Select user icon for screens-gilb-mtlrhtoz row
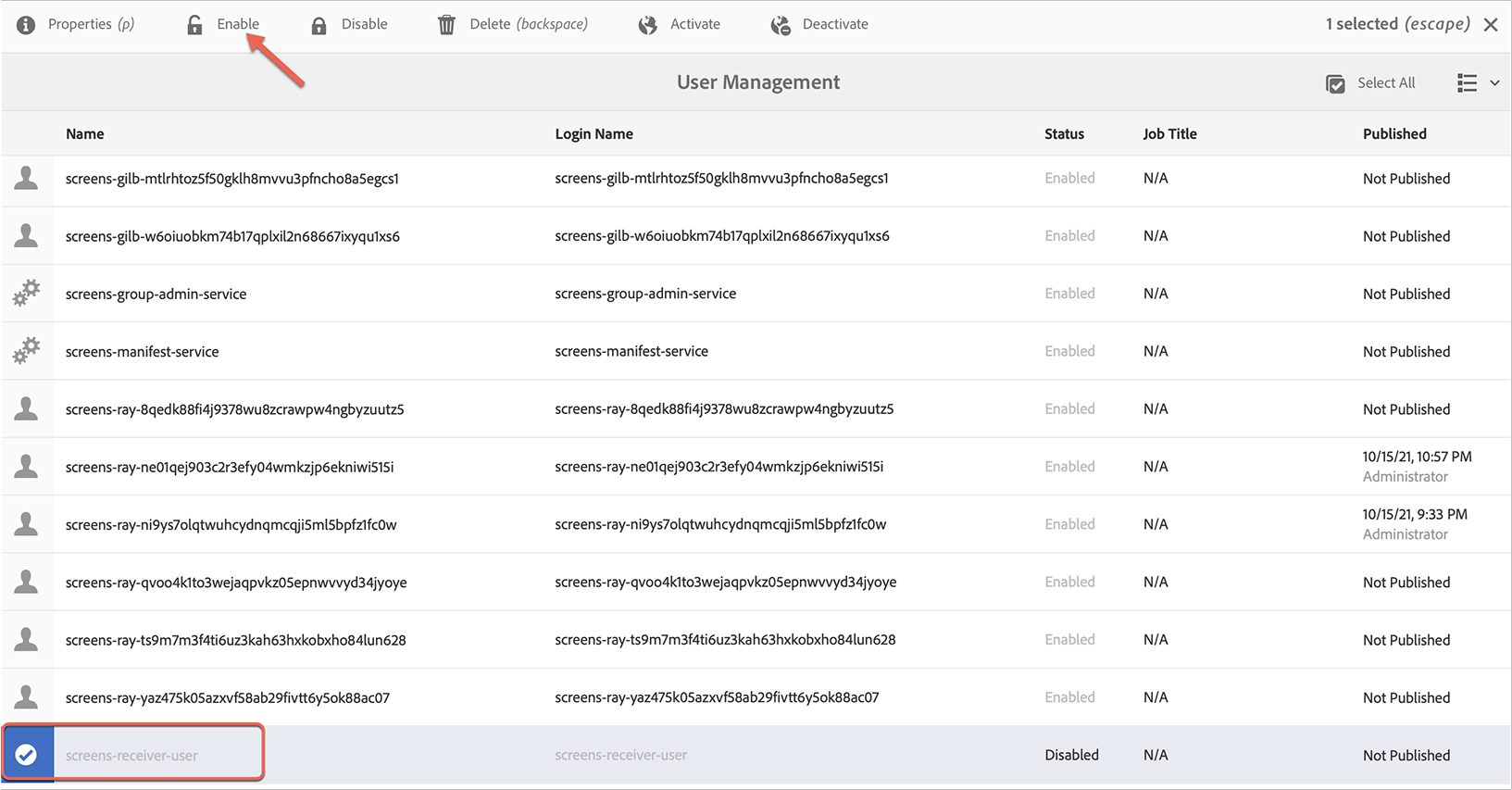The height and width of the screenshot is (790, 1512). pyautogui.click(x=26, y=179)
